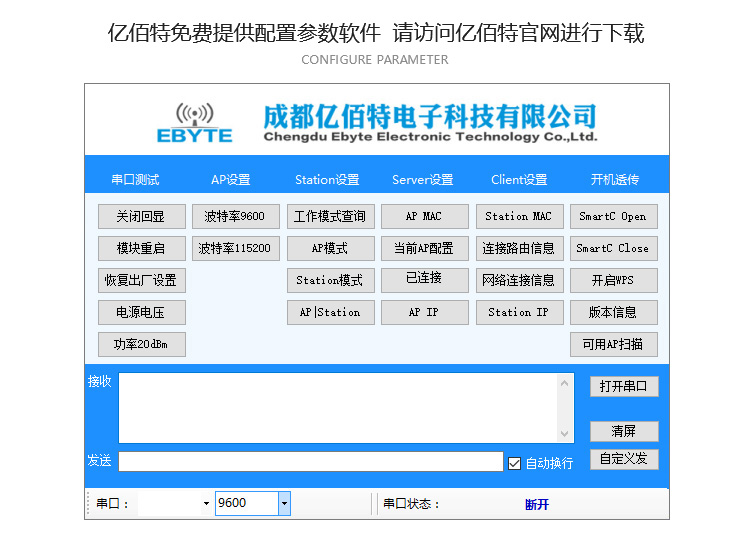Click the 模块重启 button
The height and width of the screenshot is (542, 750).
click(x=142, y=248)
